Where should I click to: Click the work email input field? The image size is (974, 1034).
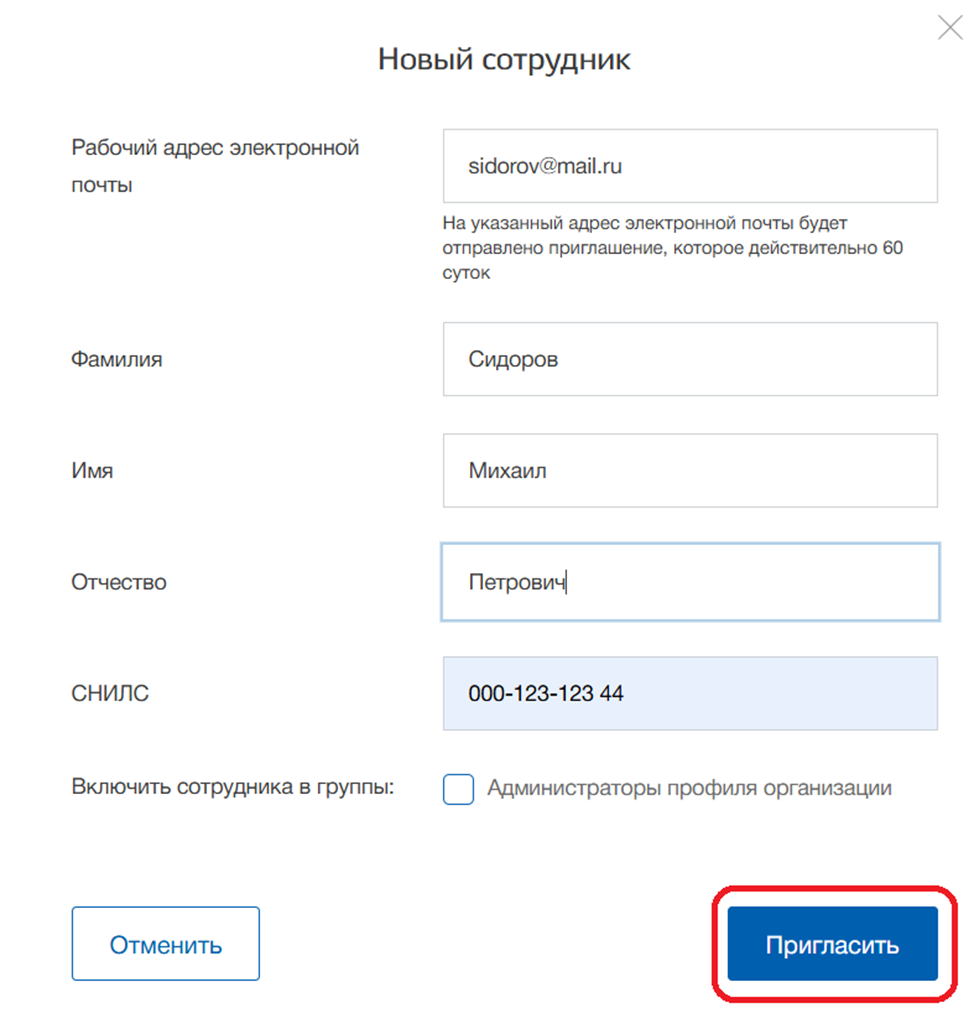(x=690, y=166)
